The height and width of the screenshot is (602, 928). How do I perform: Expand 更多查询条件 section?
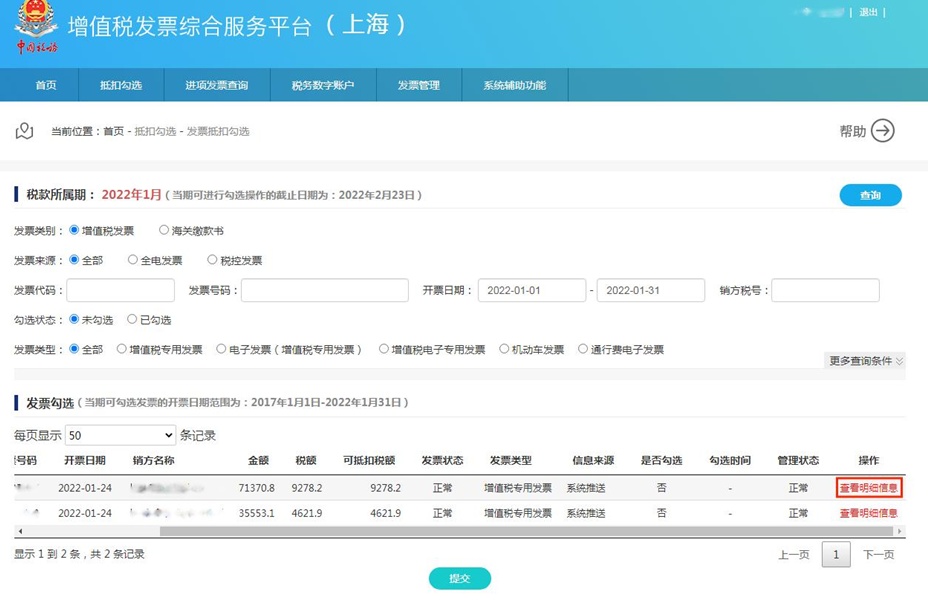[865, 361]
